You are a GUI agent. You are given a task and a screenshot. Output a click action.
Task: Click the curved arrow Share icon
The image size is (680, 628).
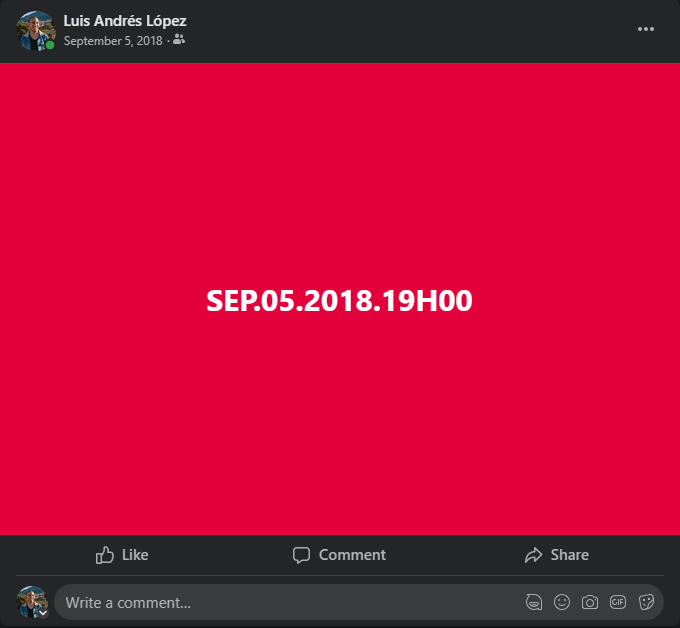(533, 555)
